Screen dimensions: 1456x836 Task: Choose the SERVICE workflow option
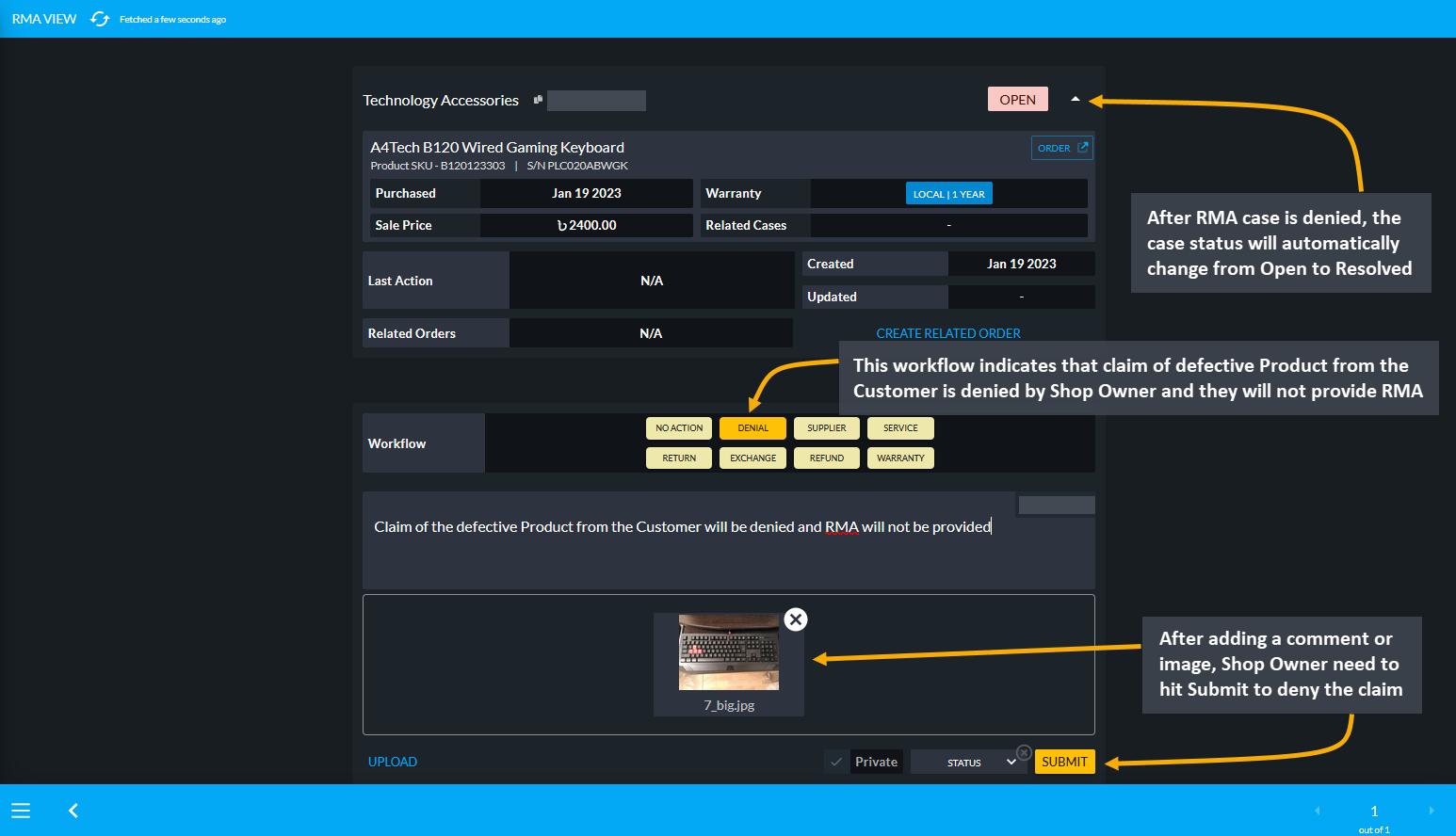coord(900,428)
